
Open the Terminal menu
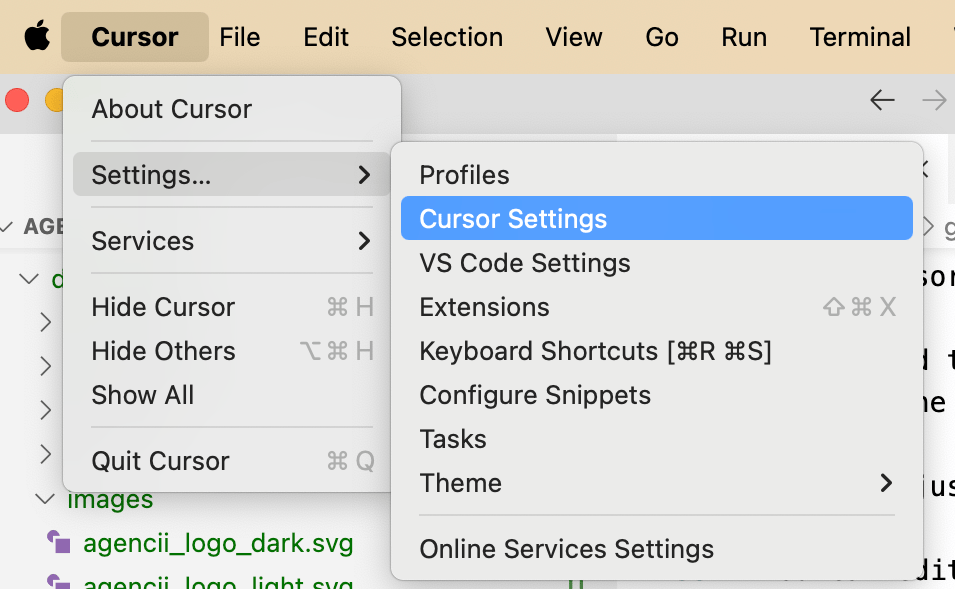pyautogui.click(x=860, y=37)
